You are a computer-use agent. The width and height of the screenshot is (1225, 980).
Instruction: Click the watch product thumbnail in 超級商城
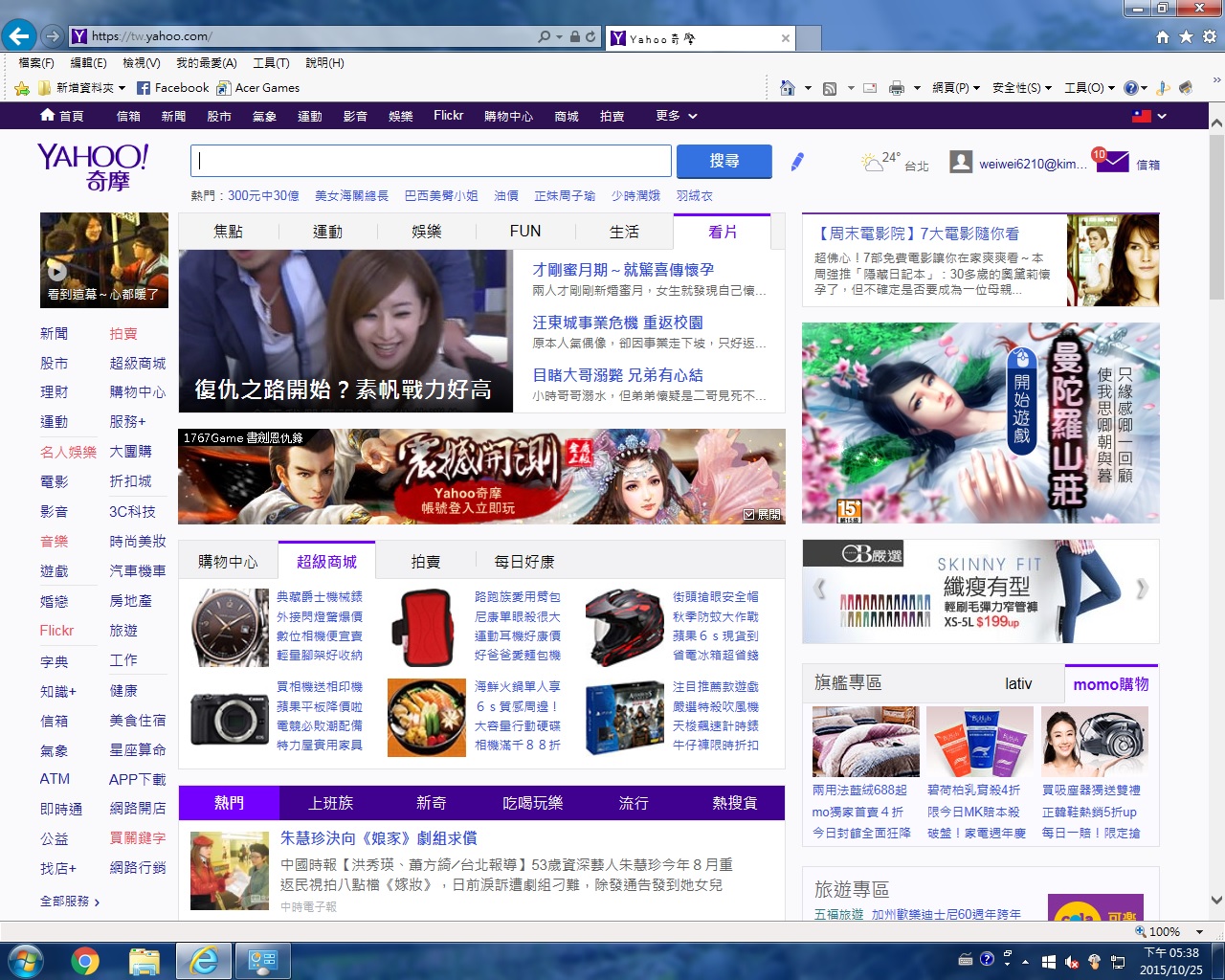(x=230, y=628)
